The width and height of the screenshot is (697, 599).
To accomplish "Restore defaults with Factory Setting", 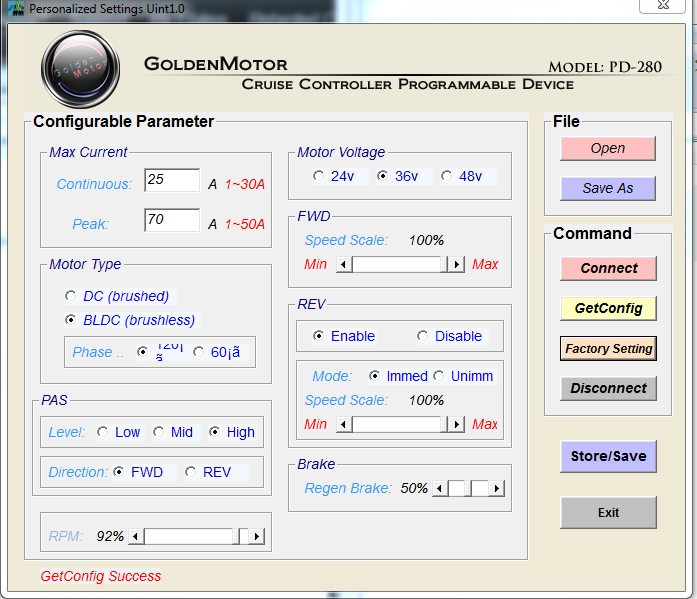I will [x=608, y=349].
